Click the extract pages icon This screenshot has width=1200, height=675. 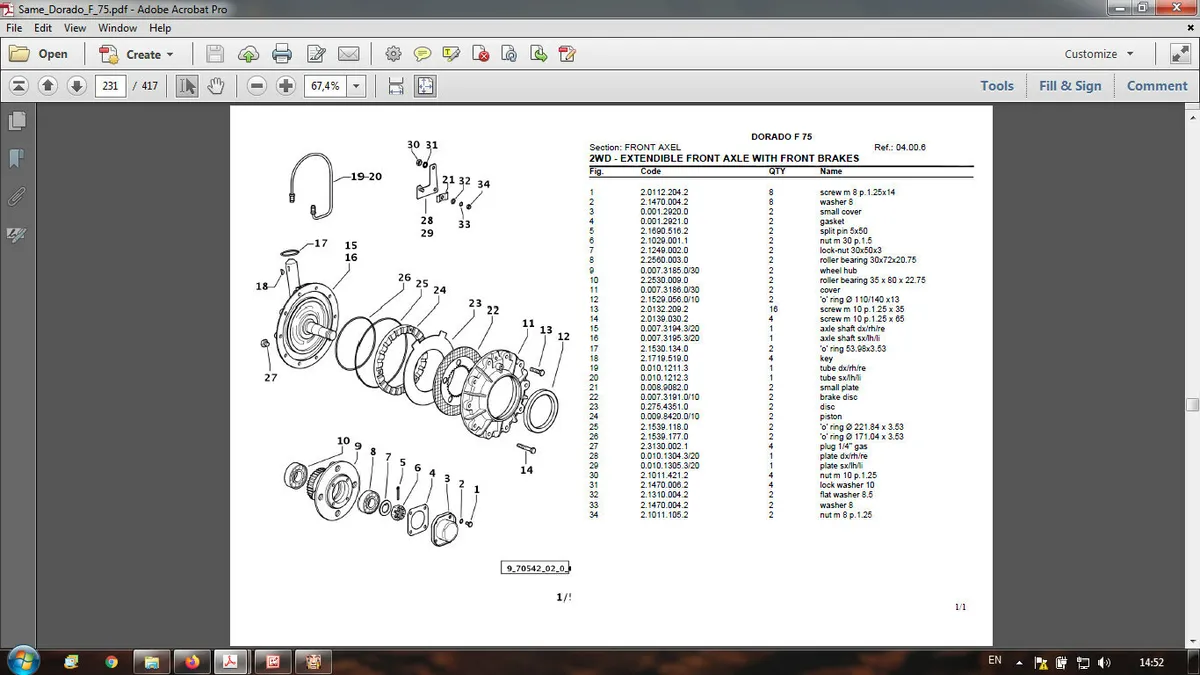pos(538,54)
